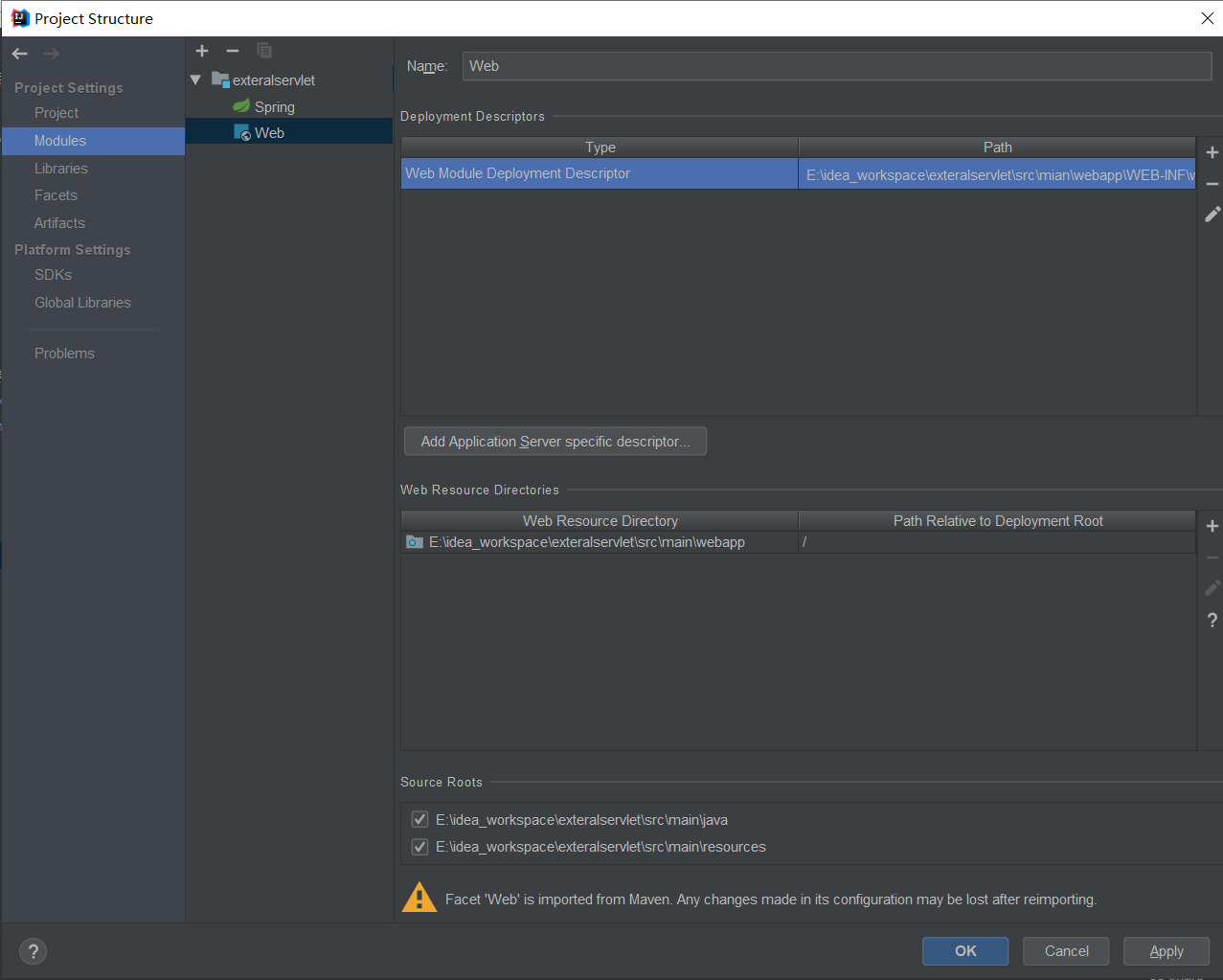Open Artifacts settings page
Viewport: 1223px width, 980px height.
[x=59, y=223]
